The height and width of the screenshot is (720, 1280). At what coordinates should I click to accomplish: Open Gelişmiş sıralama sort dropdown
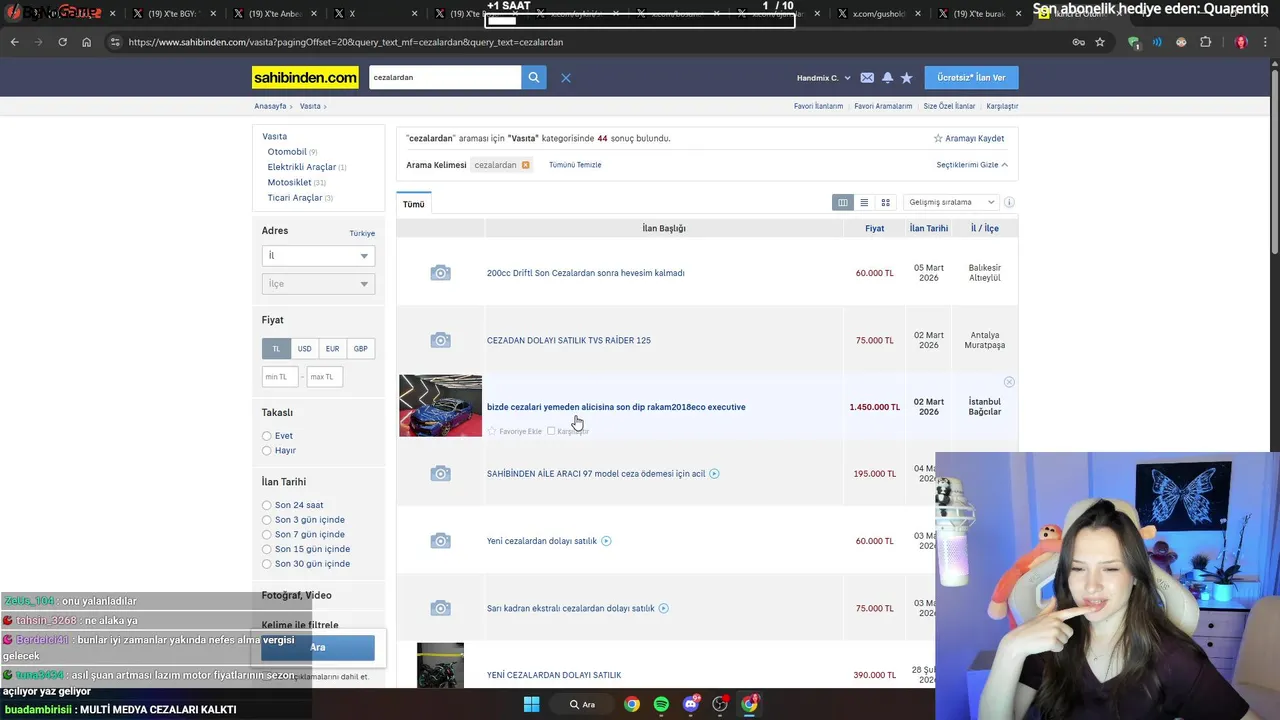pyautogui.click(x=951, y=202)
